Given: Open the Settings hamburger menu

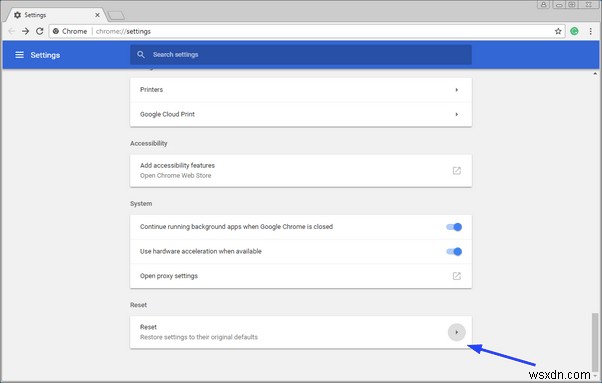Looking at the screenshot, I should pyautogui.click(x=19, y=55).
